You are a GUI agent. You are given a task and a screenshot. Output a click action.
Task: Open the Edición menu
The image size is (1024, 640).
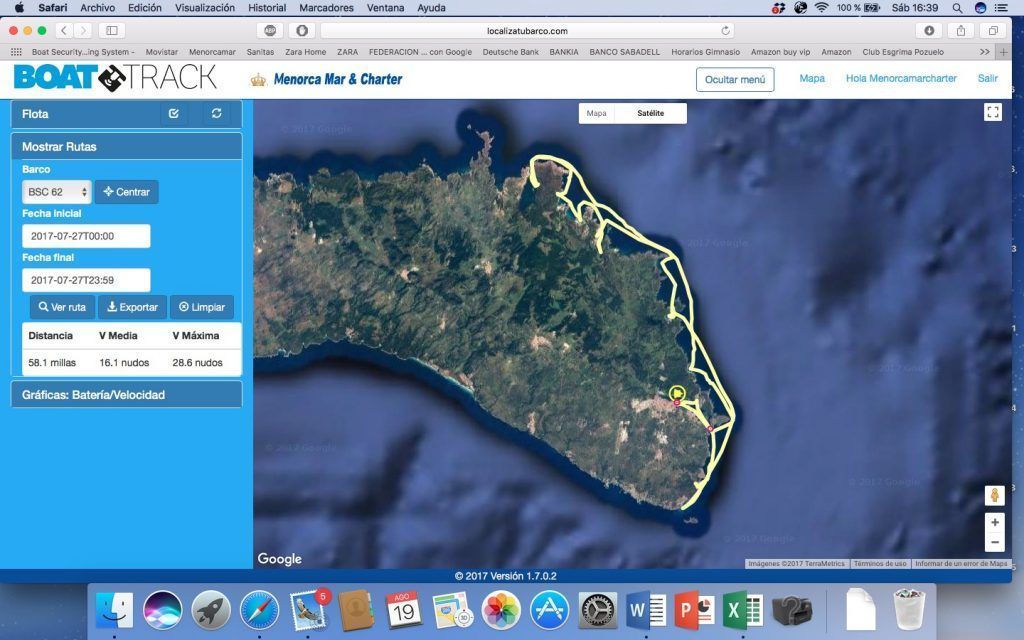145,8
